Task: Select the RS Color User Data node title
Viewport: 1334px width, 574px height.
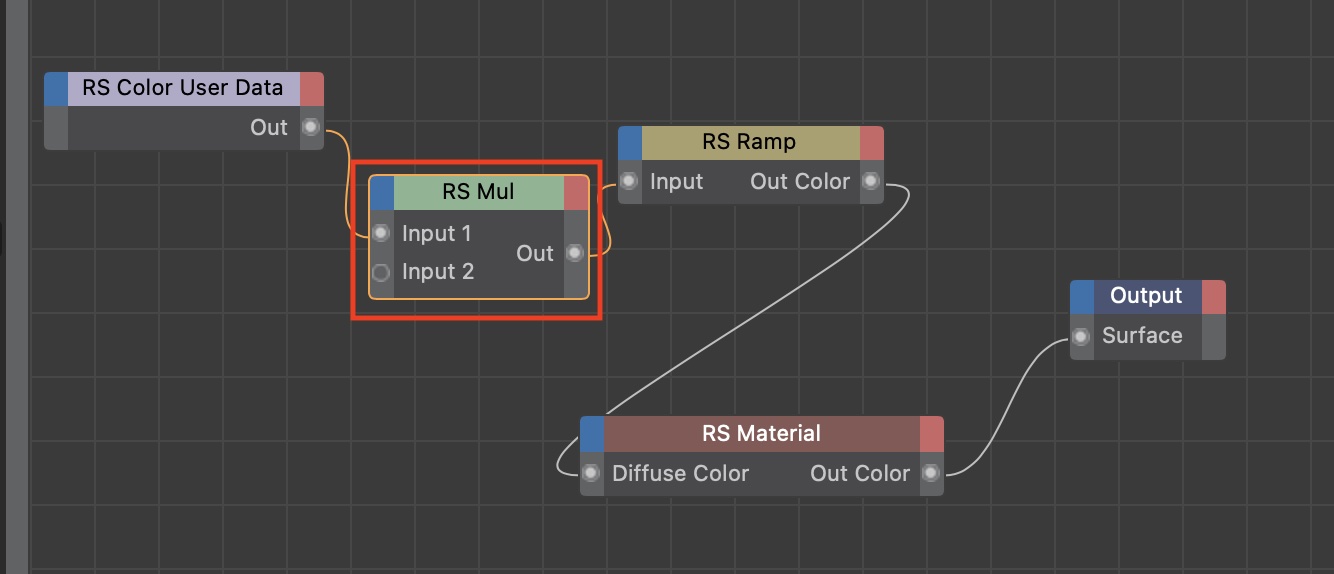Action: [x=183, y=88]
